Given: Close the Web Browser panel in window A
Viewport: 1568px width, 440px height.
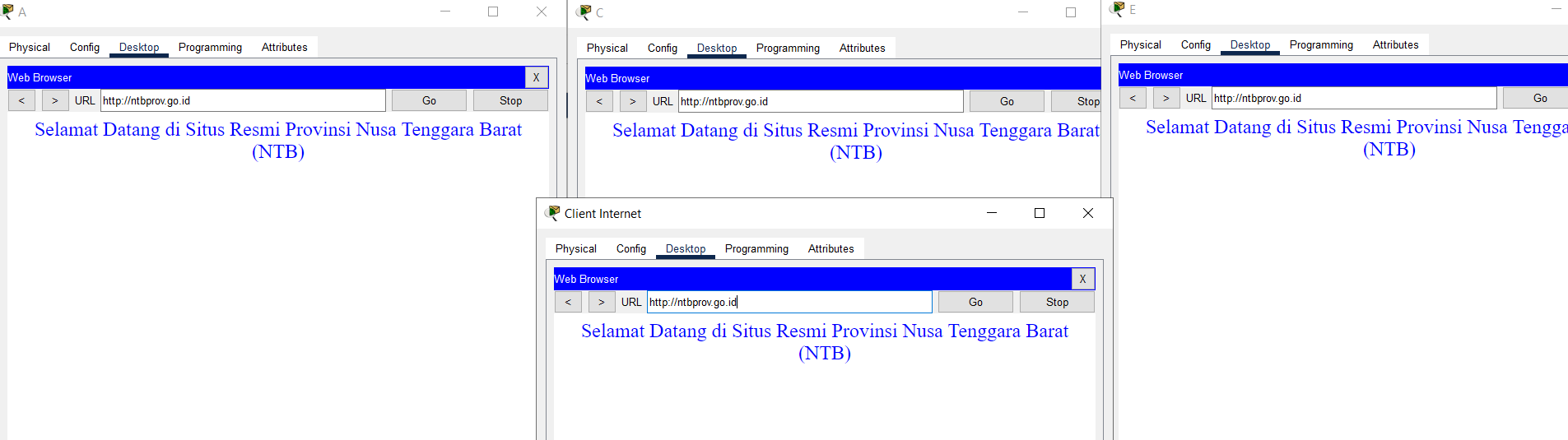Looking at the screenshot, I should pos(536,77).
